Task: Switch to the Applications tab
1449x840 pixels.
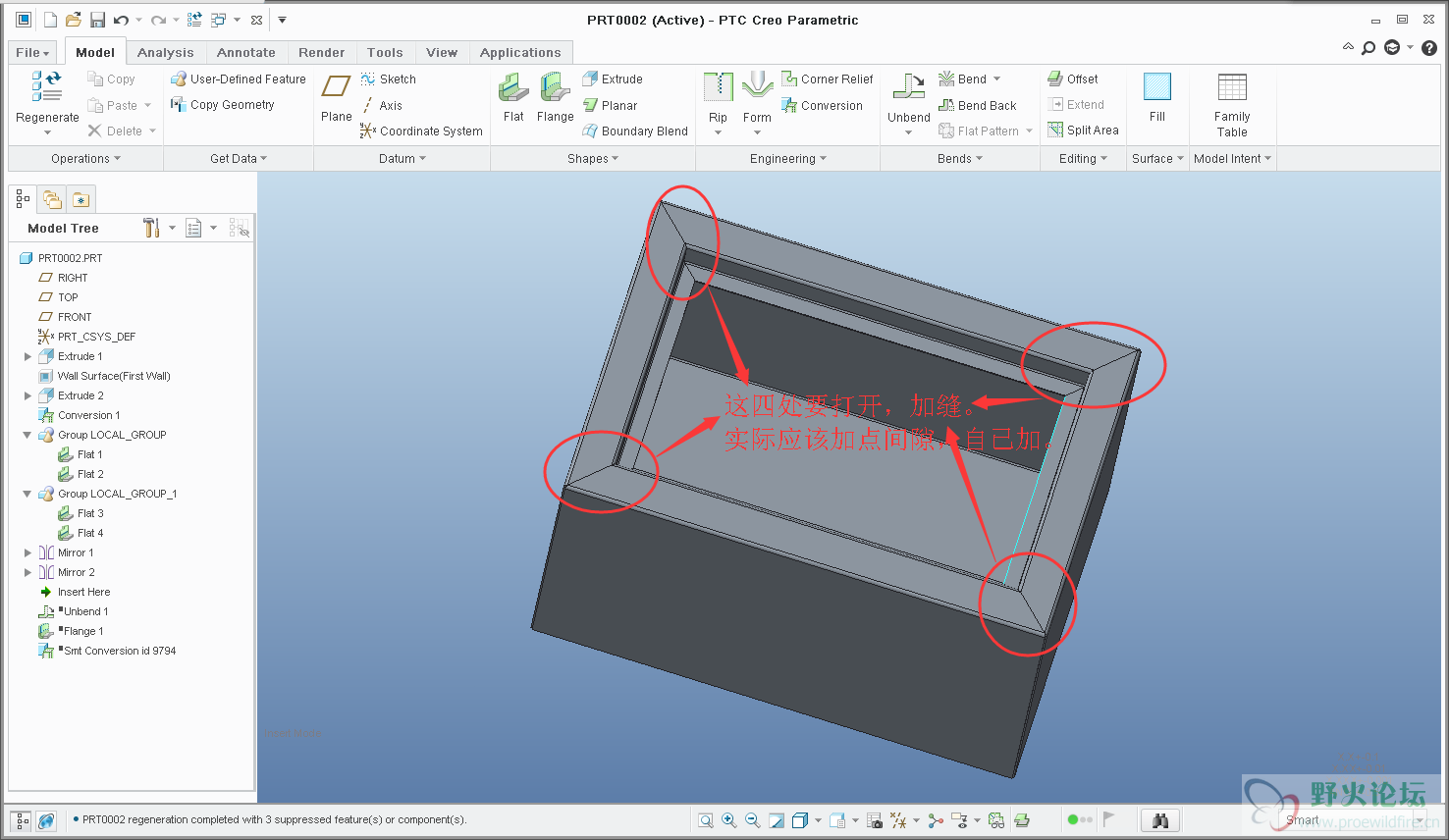Action: point(520,53)
